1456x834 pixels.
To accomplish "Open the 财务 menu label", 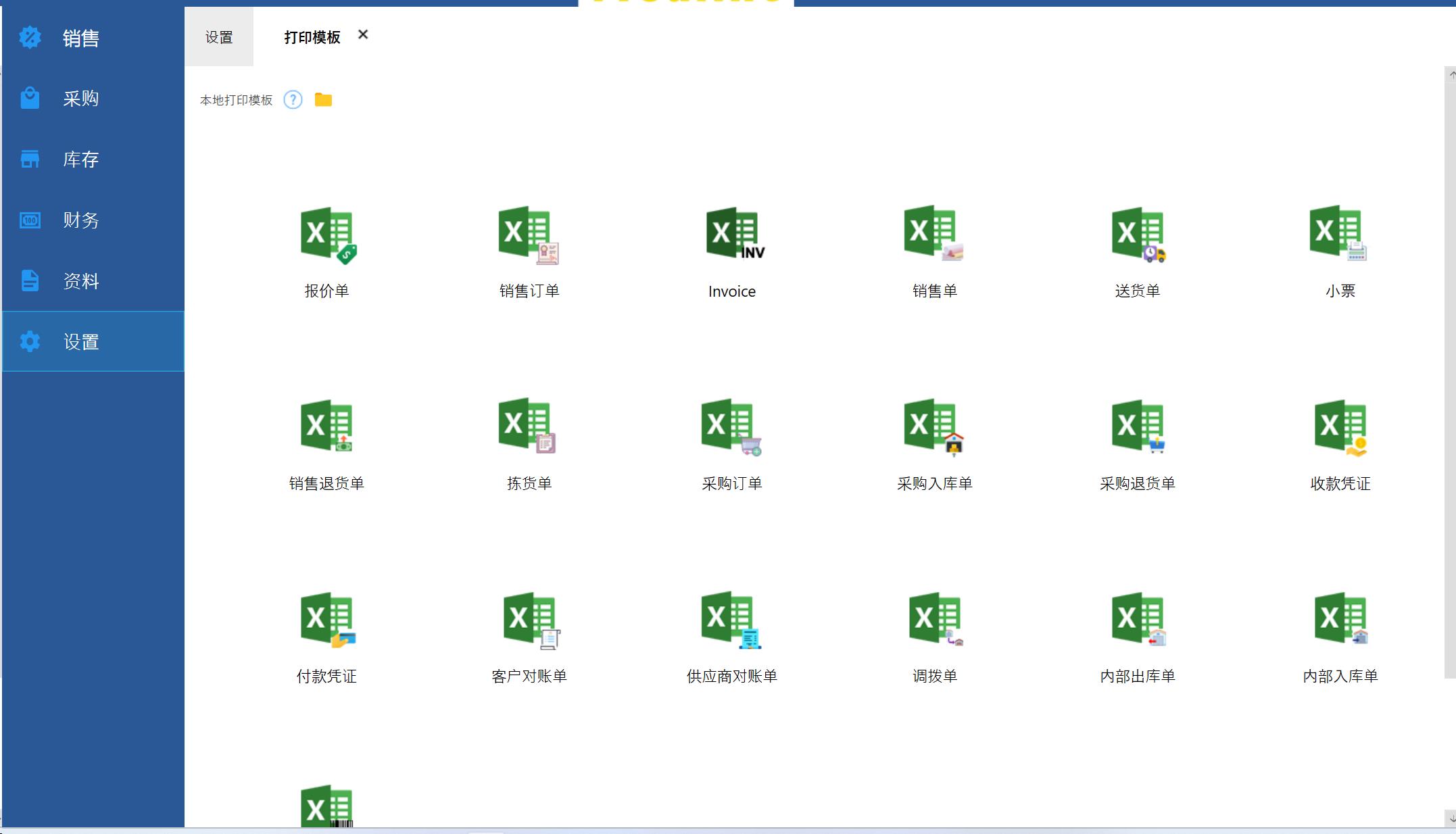I will [x=81, y=220].
